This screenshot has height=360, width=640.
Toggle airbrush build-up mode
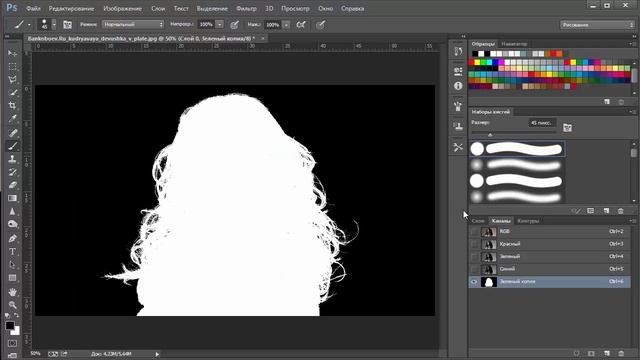[301, 25]
